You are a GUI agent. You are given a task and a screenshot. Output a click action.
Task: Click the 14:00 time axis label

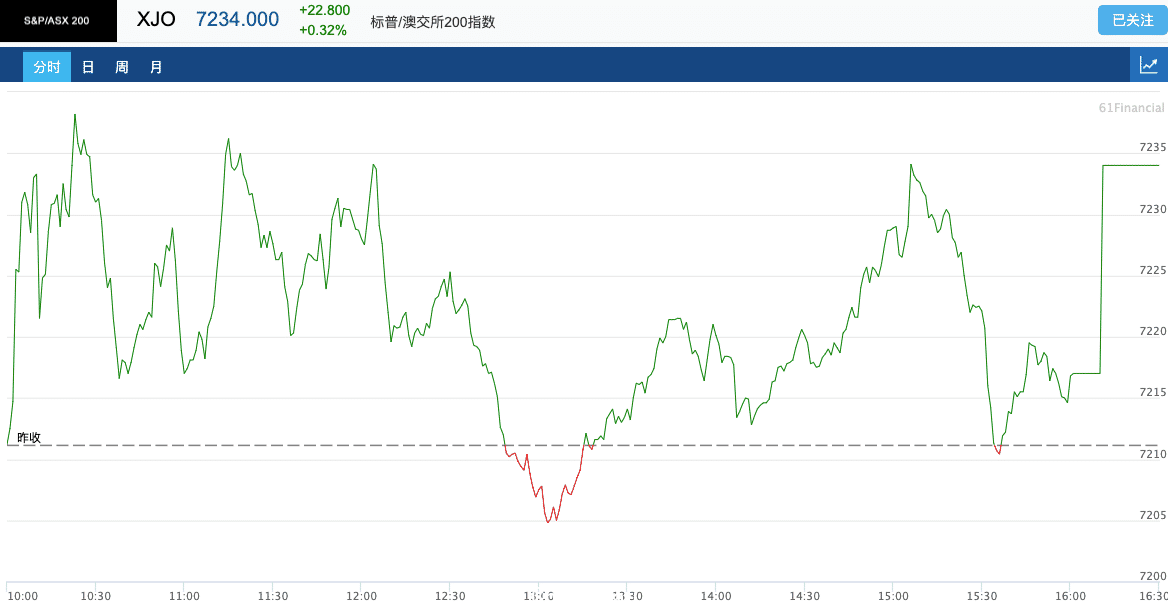pos(716,596)
